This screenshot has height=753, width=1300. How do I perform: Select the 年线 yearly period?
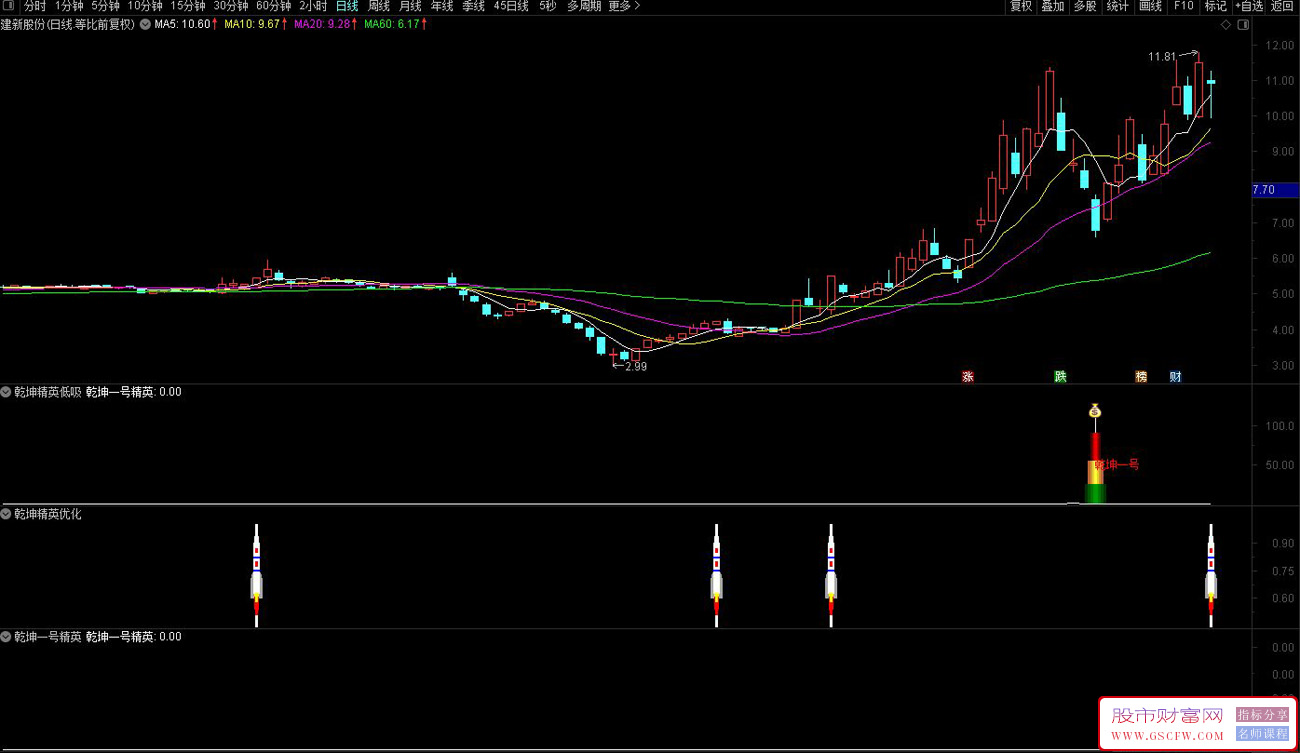pyautogui.click(x=442, y=6)
